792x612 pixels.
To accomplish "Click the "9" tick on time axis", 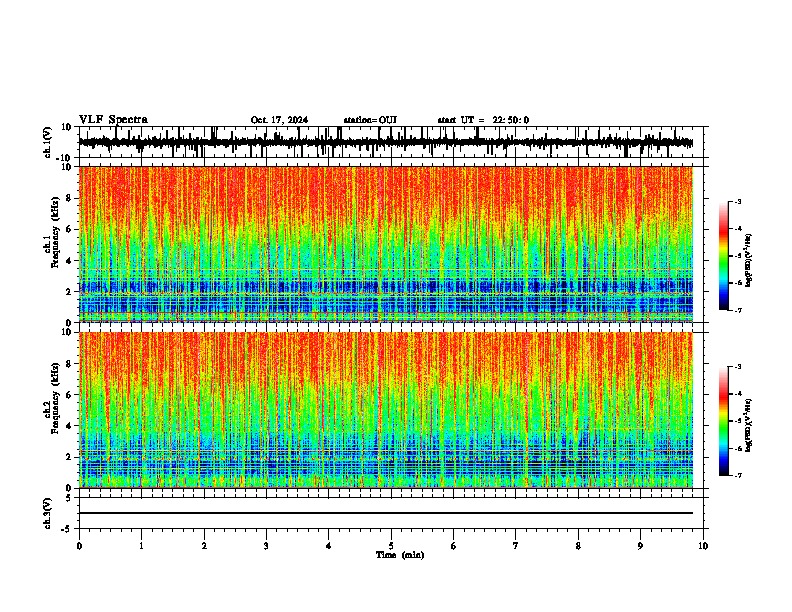I will coord(640,546).
